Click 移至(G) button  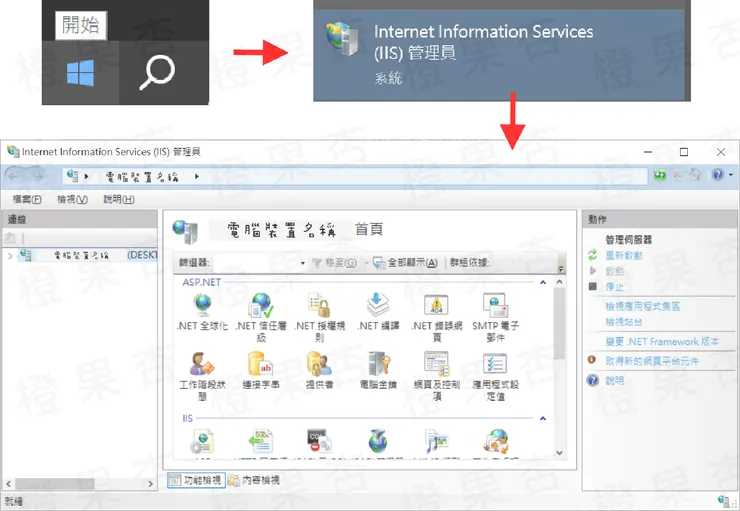tap(335, 263)
